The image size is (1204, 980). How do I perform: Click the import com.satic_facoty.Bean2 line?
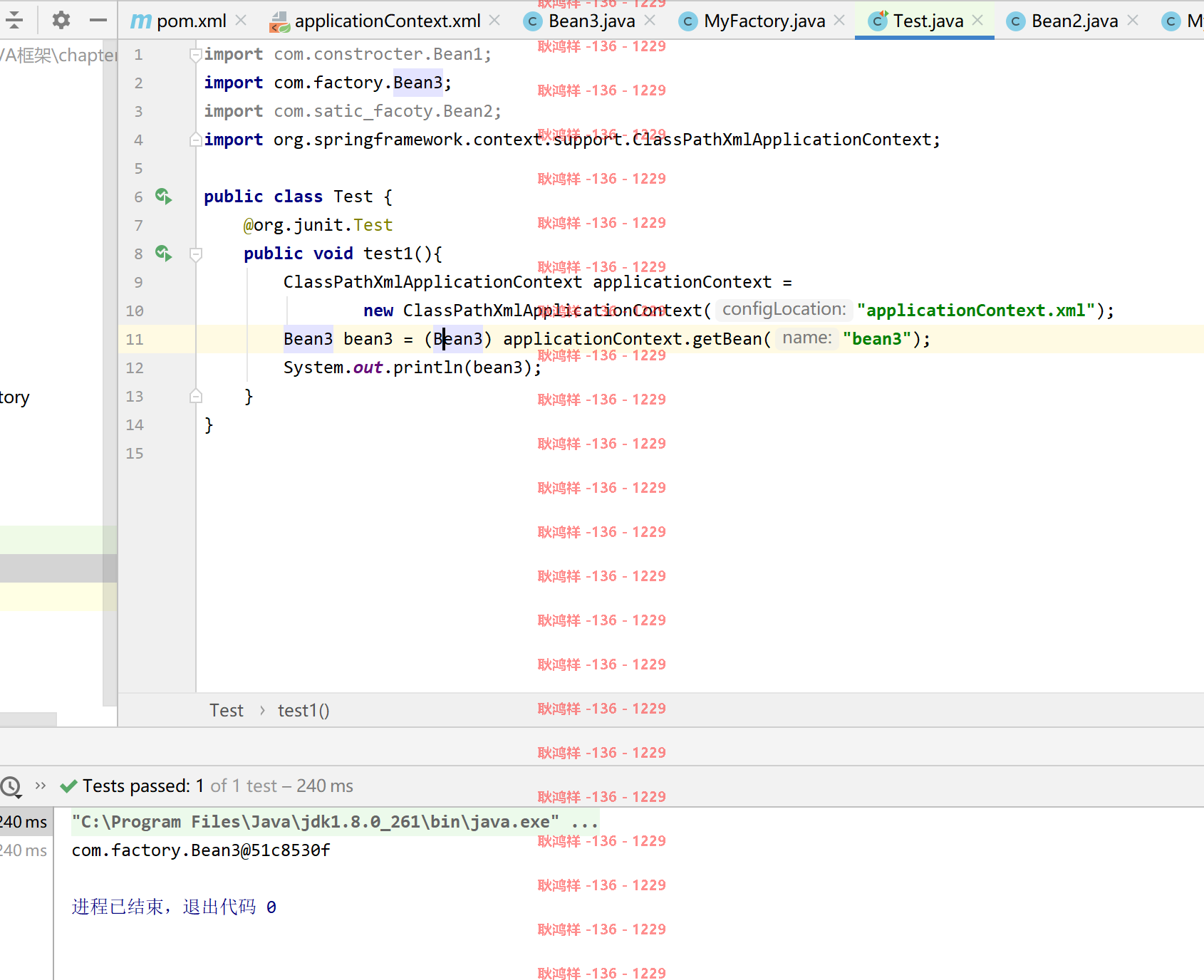[x=353, y=111]
